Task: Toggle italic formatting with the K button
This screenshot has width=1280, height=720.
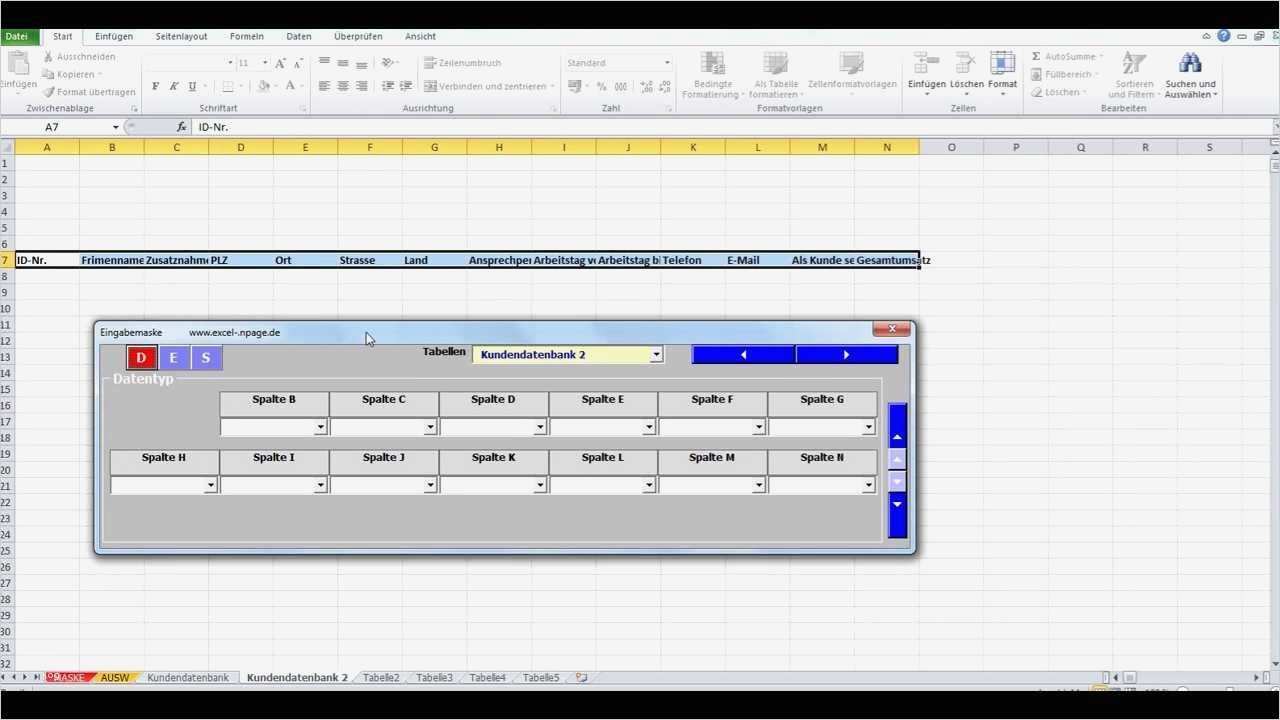Action: pos(172,87)
